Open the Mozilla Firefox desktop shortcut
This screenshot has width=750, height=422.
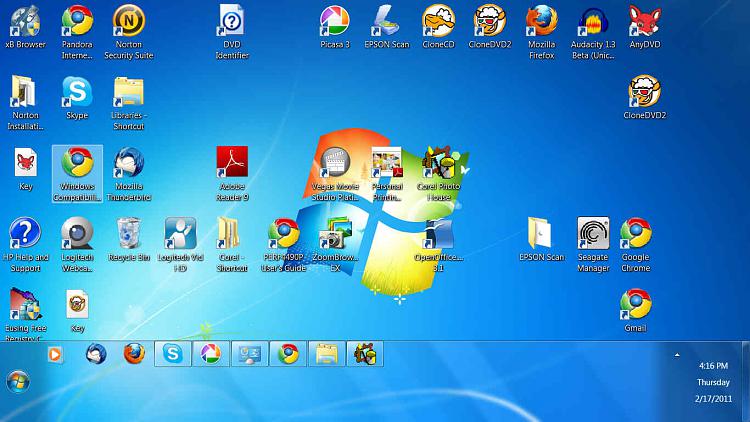541,21
